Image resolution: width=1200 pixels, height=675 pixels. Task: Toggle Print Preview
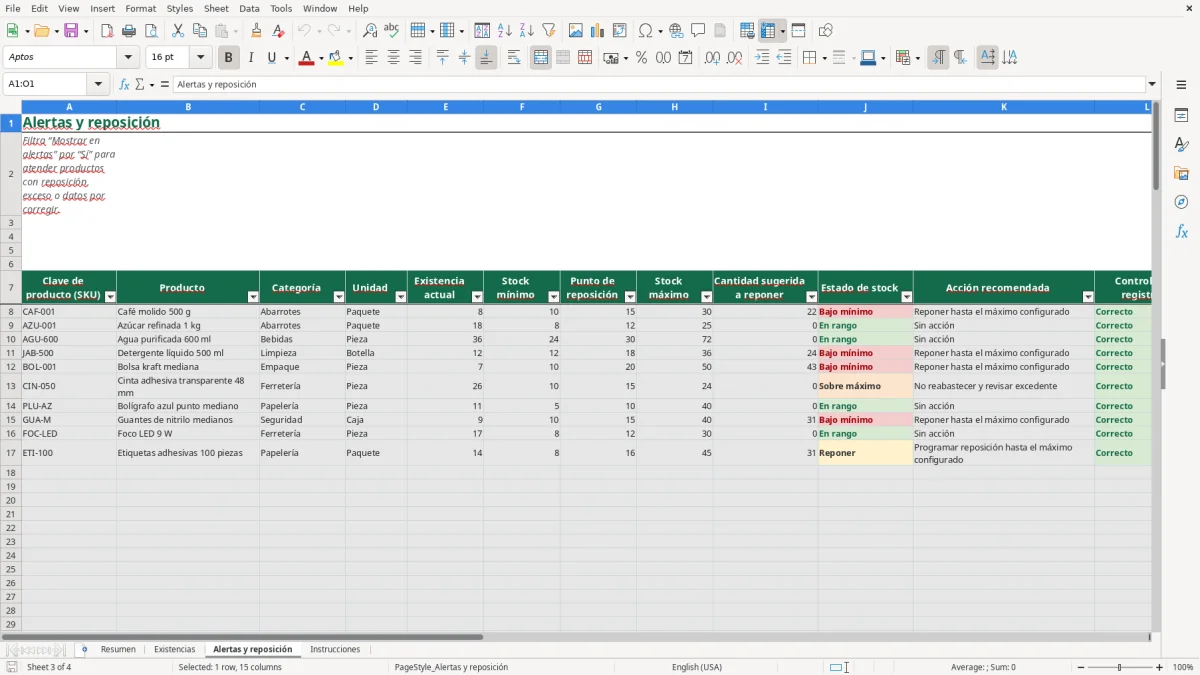pos(151,31)
